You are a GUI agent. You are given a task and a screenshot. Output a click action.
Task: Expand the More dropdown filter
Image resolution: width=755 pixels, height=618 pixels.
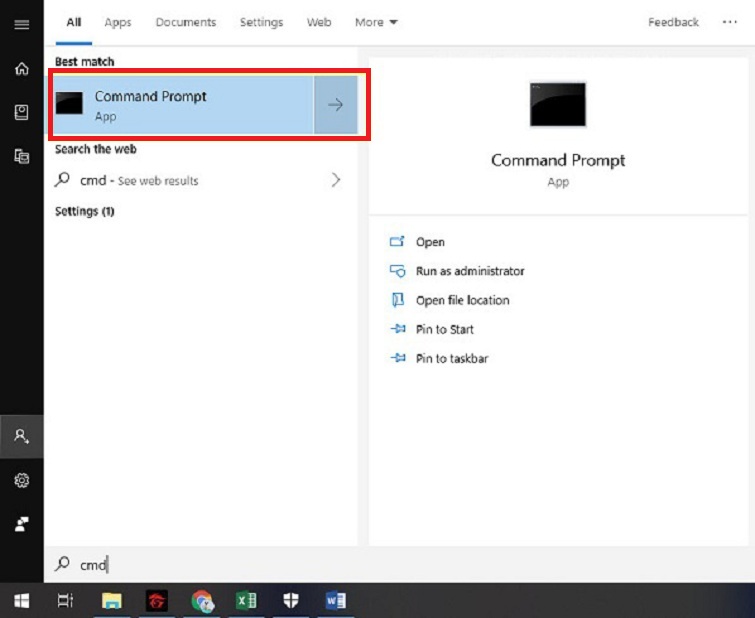[x=376, y=22]
